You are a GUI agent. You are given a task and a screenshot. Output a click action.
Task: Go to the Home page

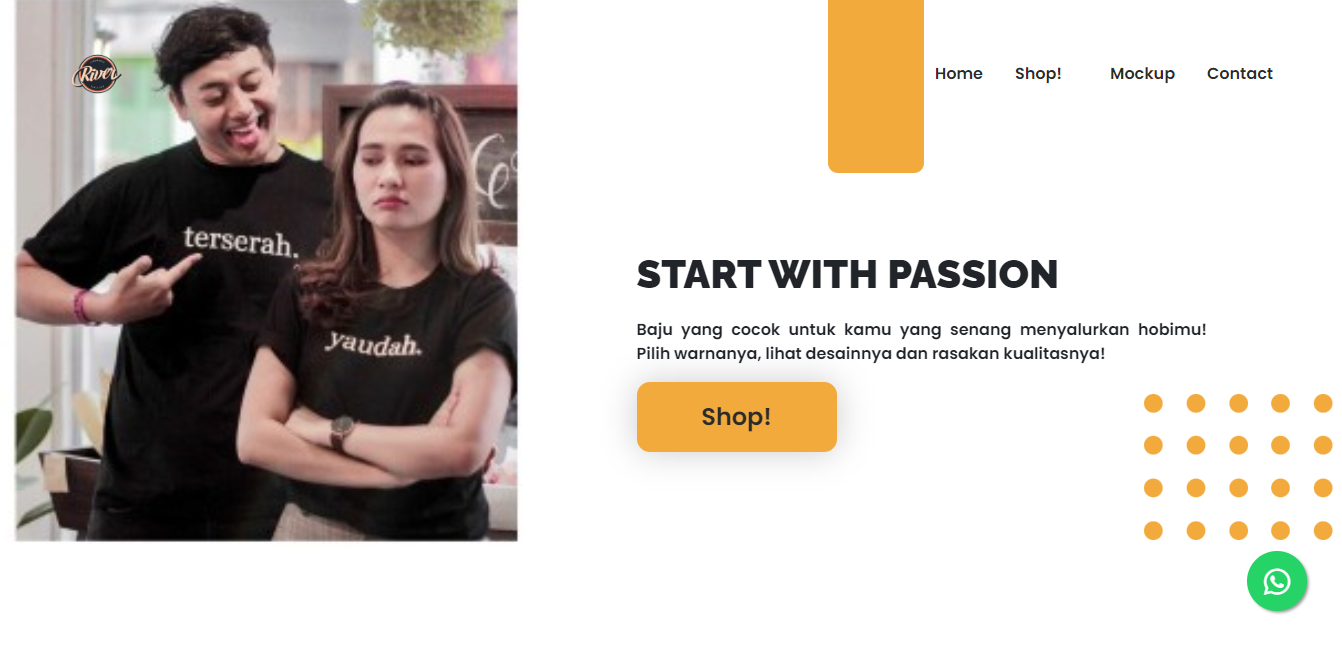[958, 73]
